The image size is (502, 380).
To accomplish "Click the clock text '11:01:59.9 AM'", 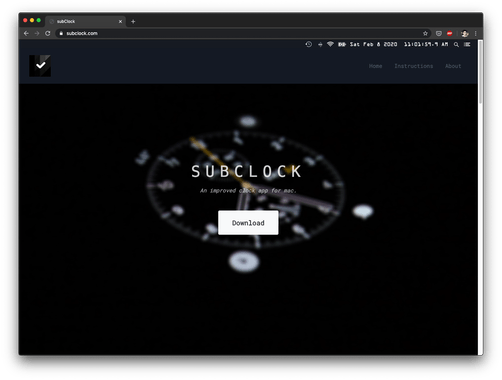I will point(426,44).
